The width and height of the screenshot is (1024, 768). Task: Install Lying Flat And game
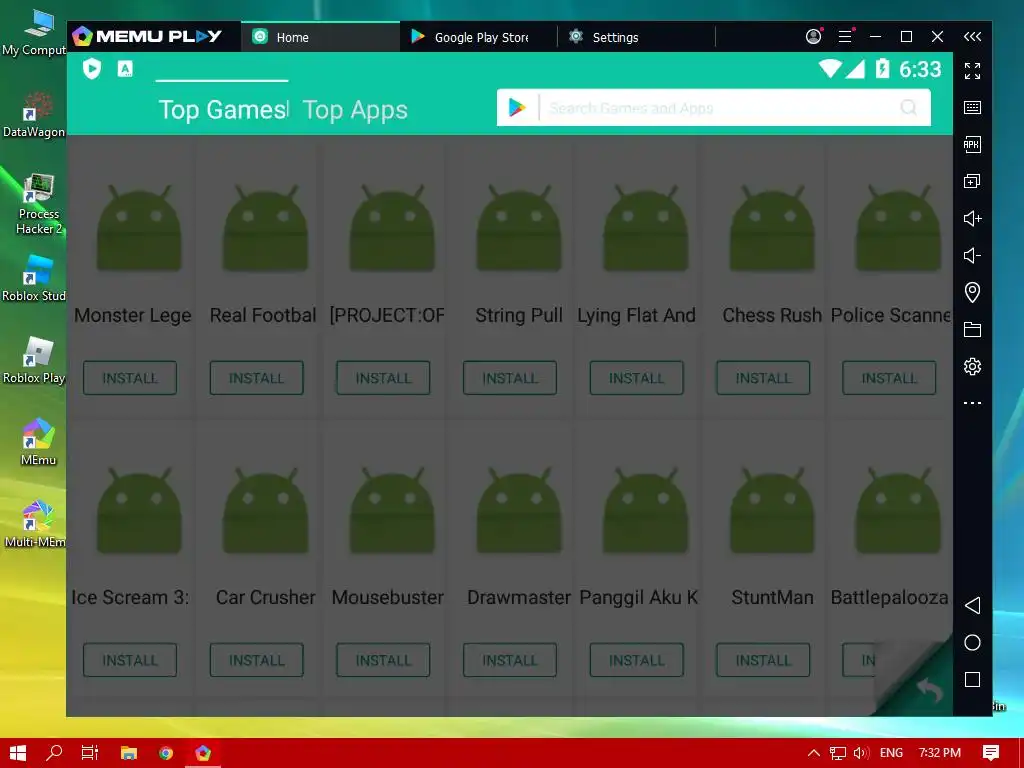click(637, 378)
